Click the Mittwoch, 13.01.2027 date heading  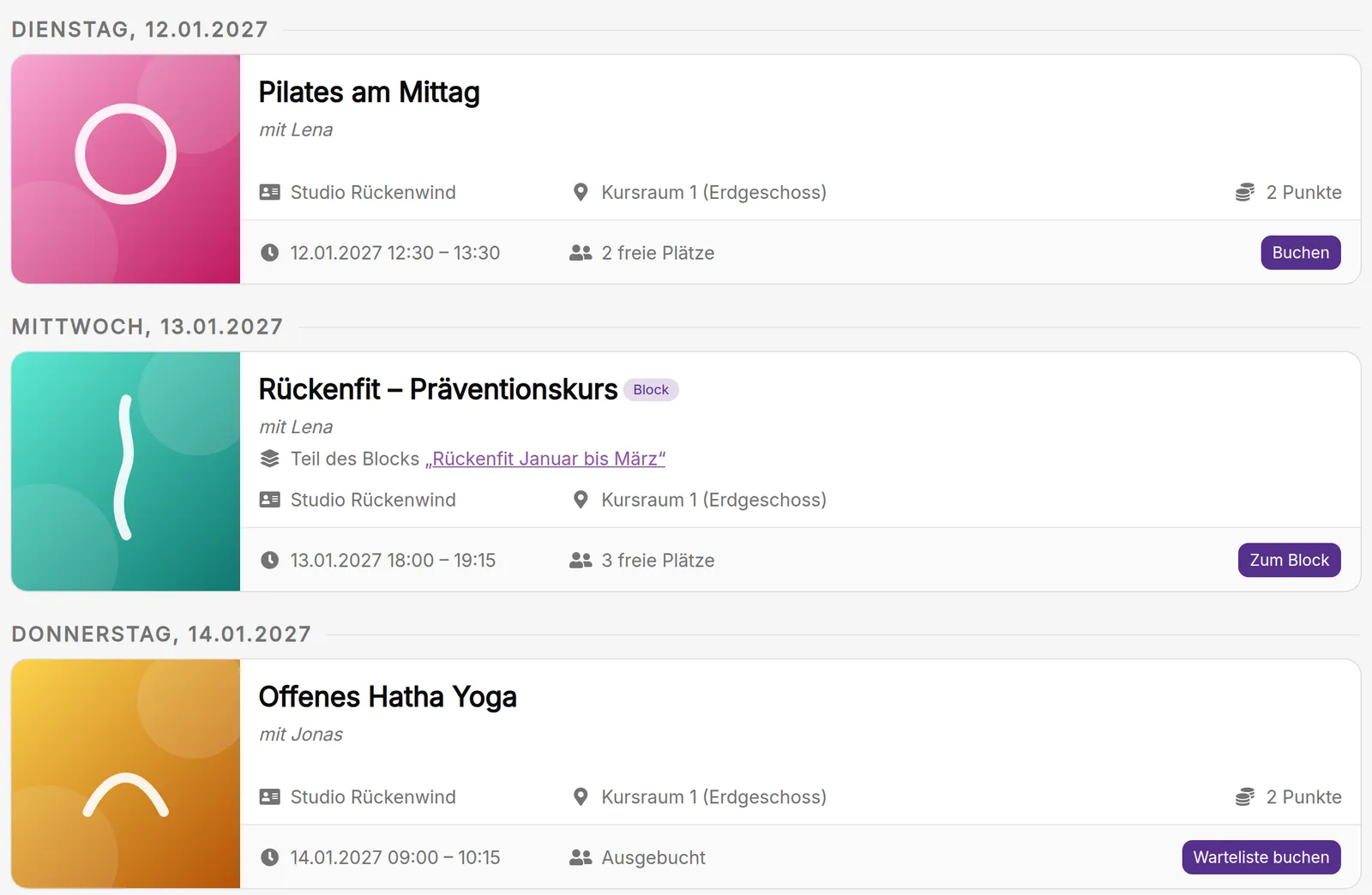click(147, 327)
